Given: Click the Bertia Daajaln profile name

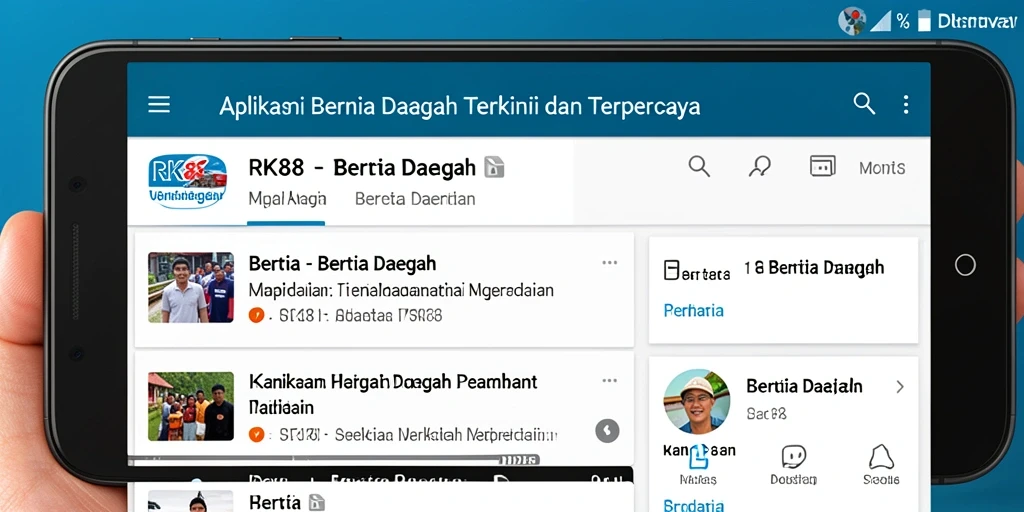Looking at the screenshot, I should pos(805,386).
